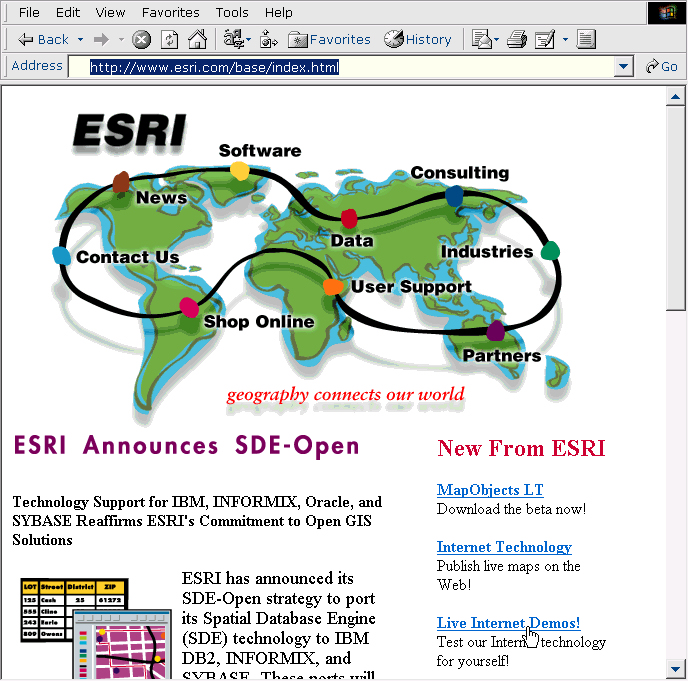This screenshot has height=681, width=688.
Task: Click the purple Partners map marker
Action: (495, 331)
